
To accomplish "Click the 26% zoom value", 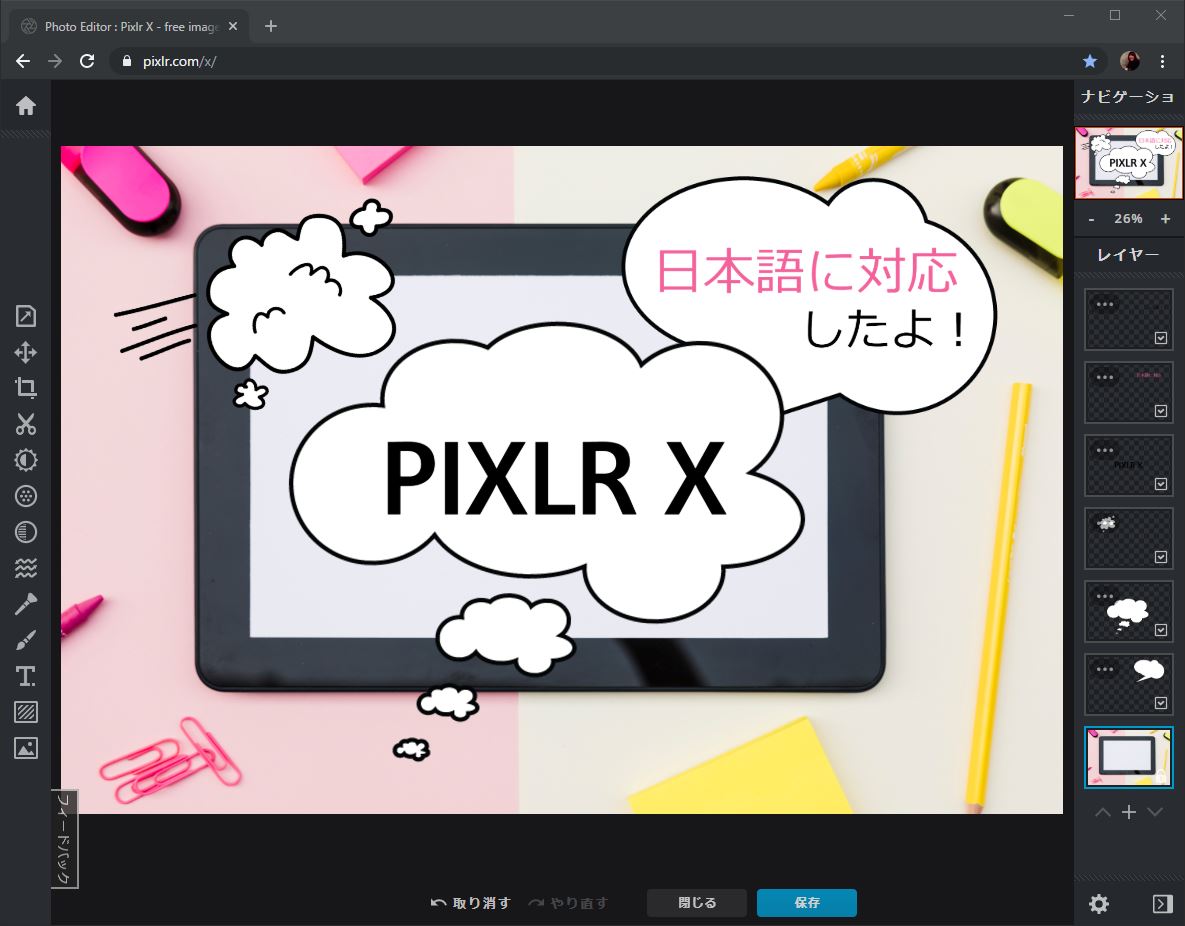I will pos(1128,218).
